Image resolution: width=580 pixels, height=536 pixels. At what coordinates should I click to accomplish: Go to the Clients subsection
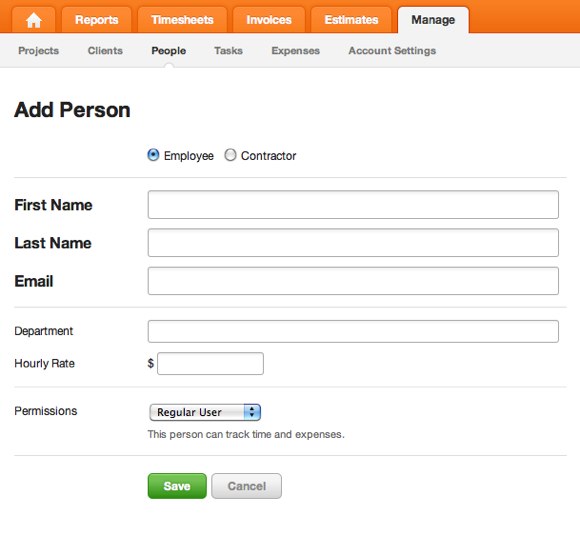(105, 51)
